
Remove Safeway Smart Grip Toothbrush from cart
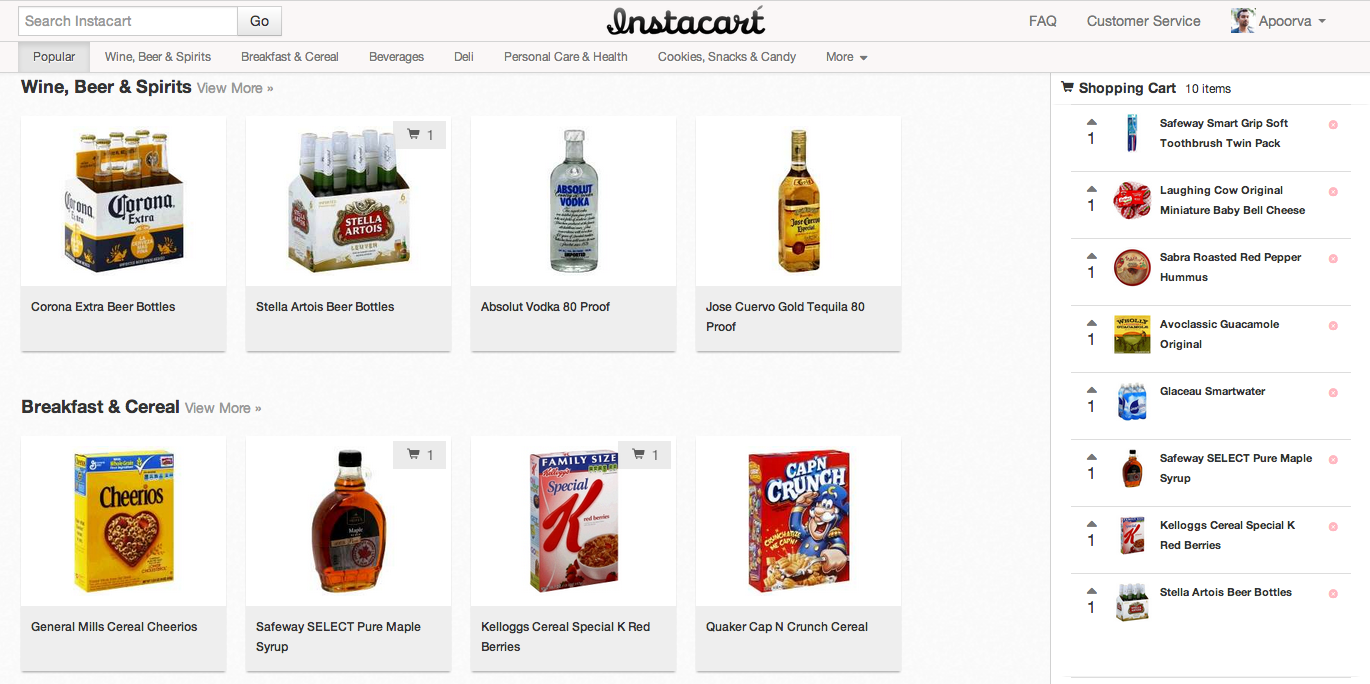[x=1333, y=125]
